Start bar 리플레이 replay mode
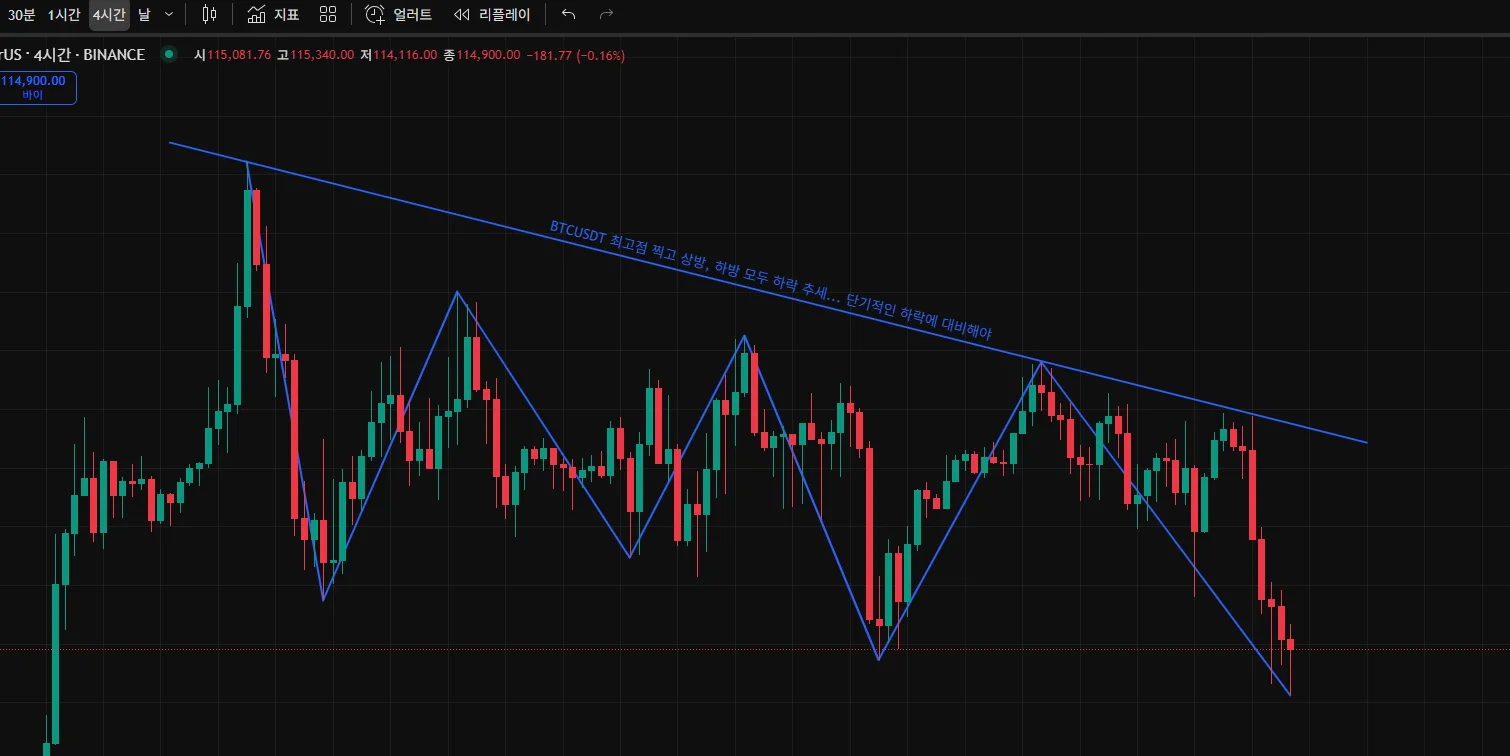The image size is (1510, 756). (493, 15)
